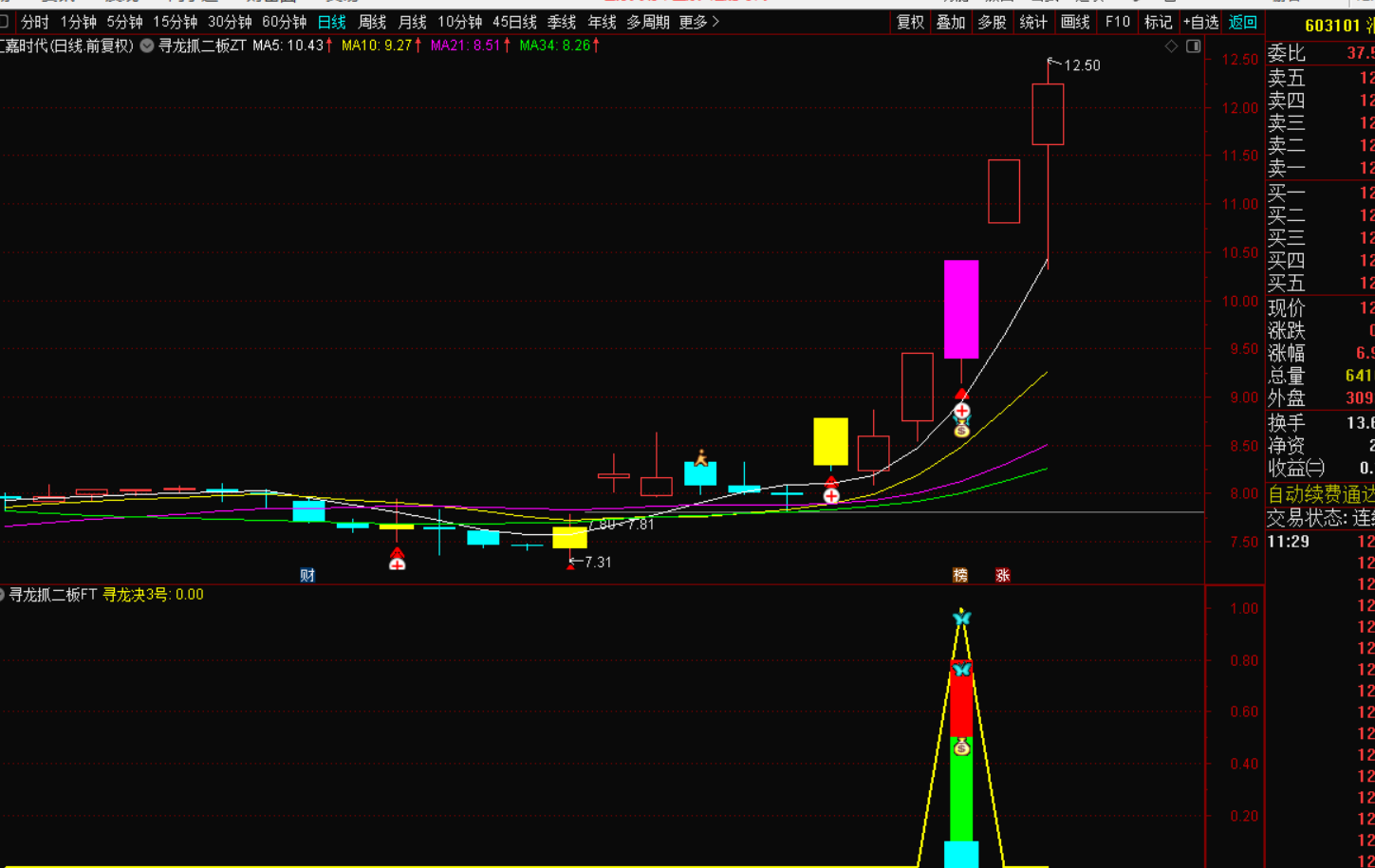The height and width of the screenshot is (868, 1375).
Task: Toggle the side panel layout icon
Action: pyautogui.click(x=1193, y=46)
